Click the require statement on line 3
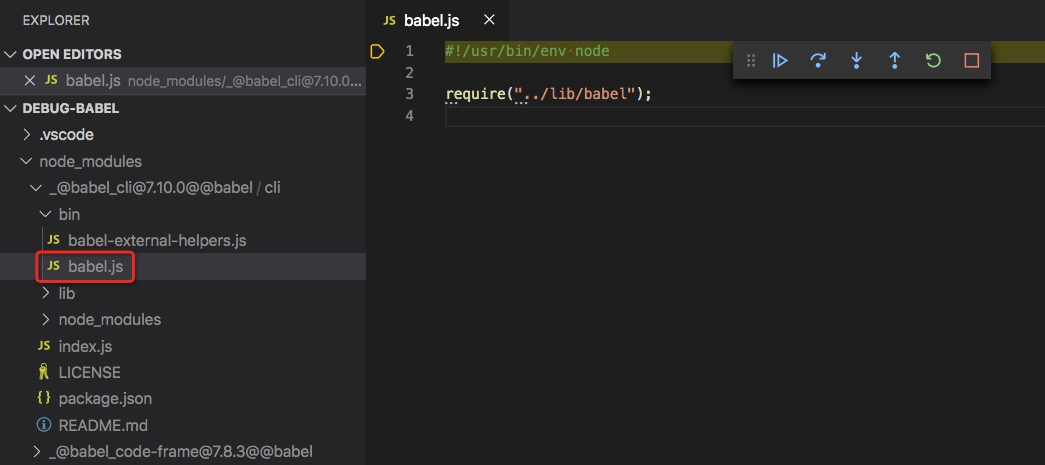 point(548,94)
